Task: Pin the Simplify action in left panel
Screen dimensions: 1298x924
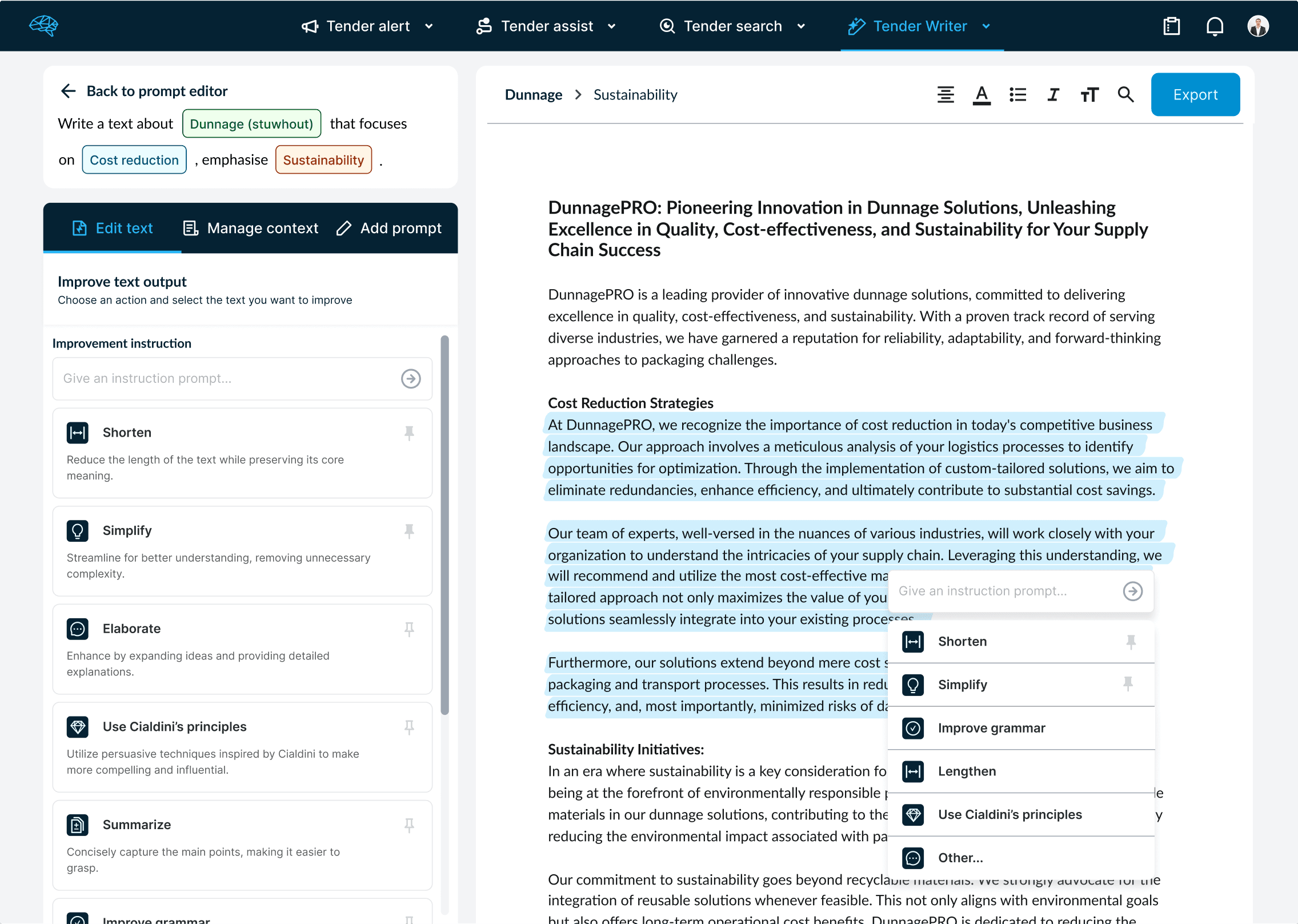Action: coord(409,531)
